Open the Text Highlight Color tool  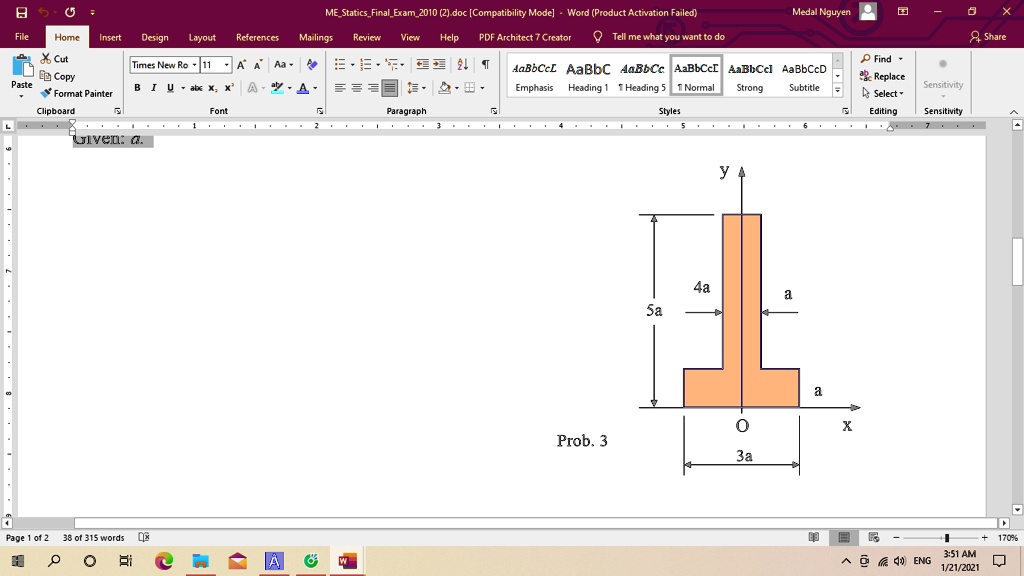278,88
